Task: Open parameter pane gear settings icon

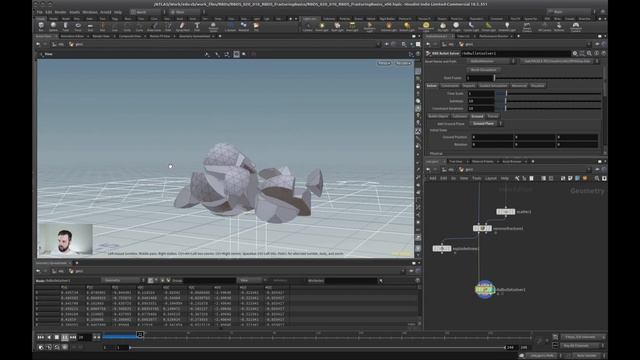Action: (x=575, y=53)
